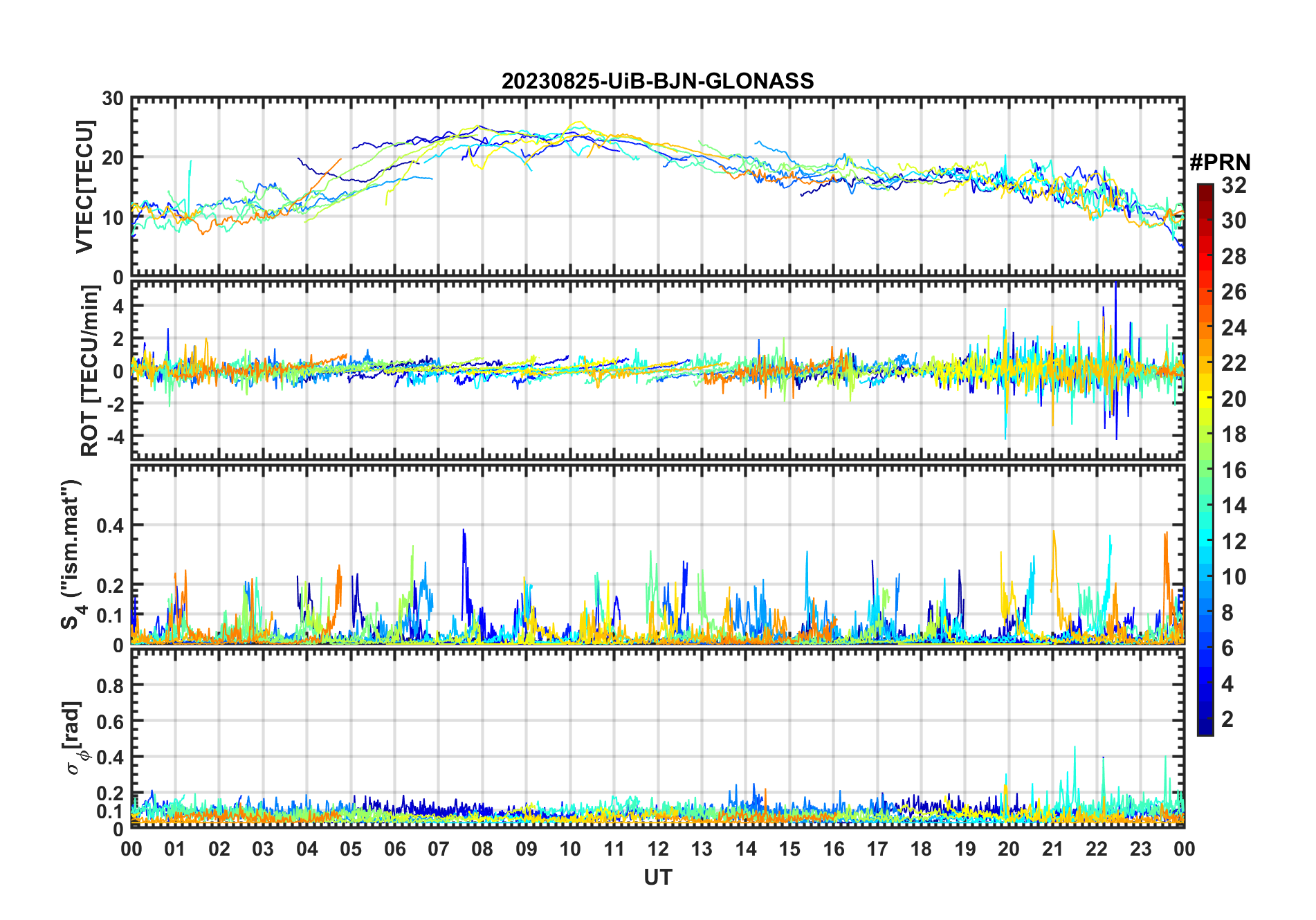
Task: Click x-axis tick label 18
Action: pos(921,849)
